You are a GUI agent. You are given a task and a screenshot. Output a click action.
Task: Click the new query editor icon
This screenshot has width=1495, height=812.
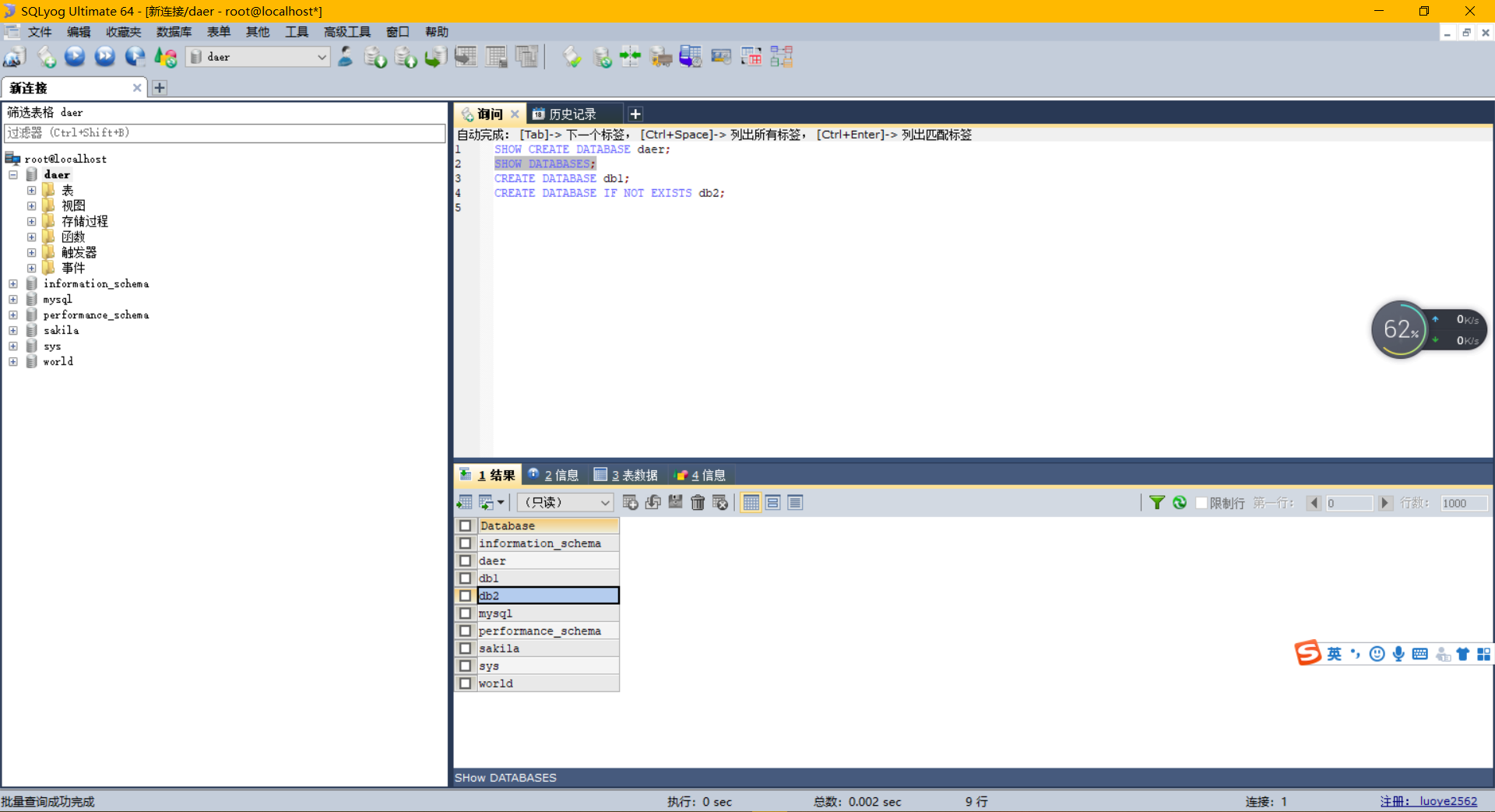46,57
